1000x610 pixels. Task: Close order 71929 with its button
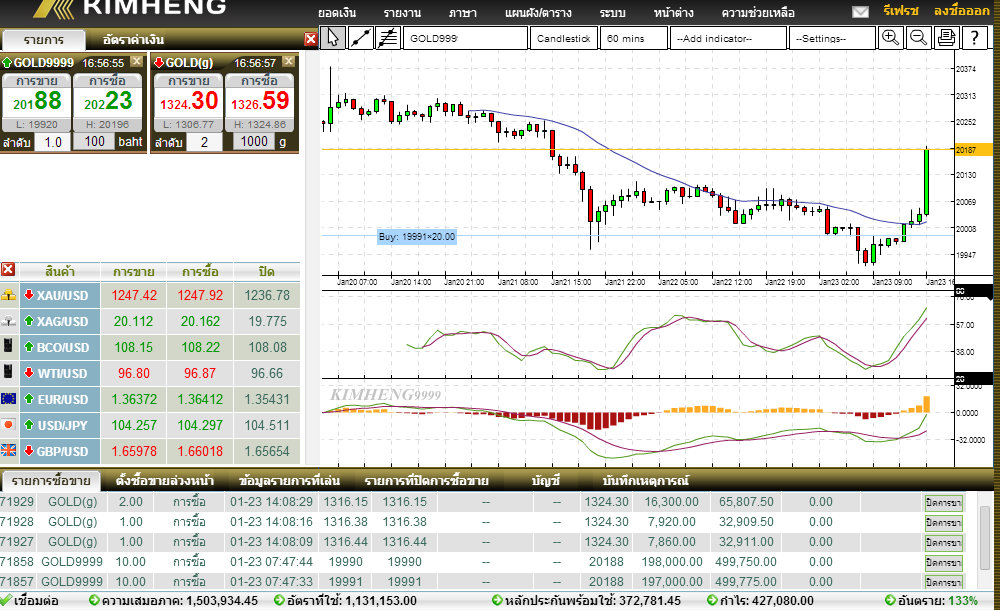pos(943,503)
